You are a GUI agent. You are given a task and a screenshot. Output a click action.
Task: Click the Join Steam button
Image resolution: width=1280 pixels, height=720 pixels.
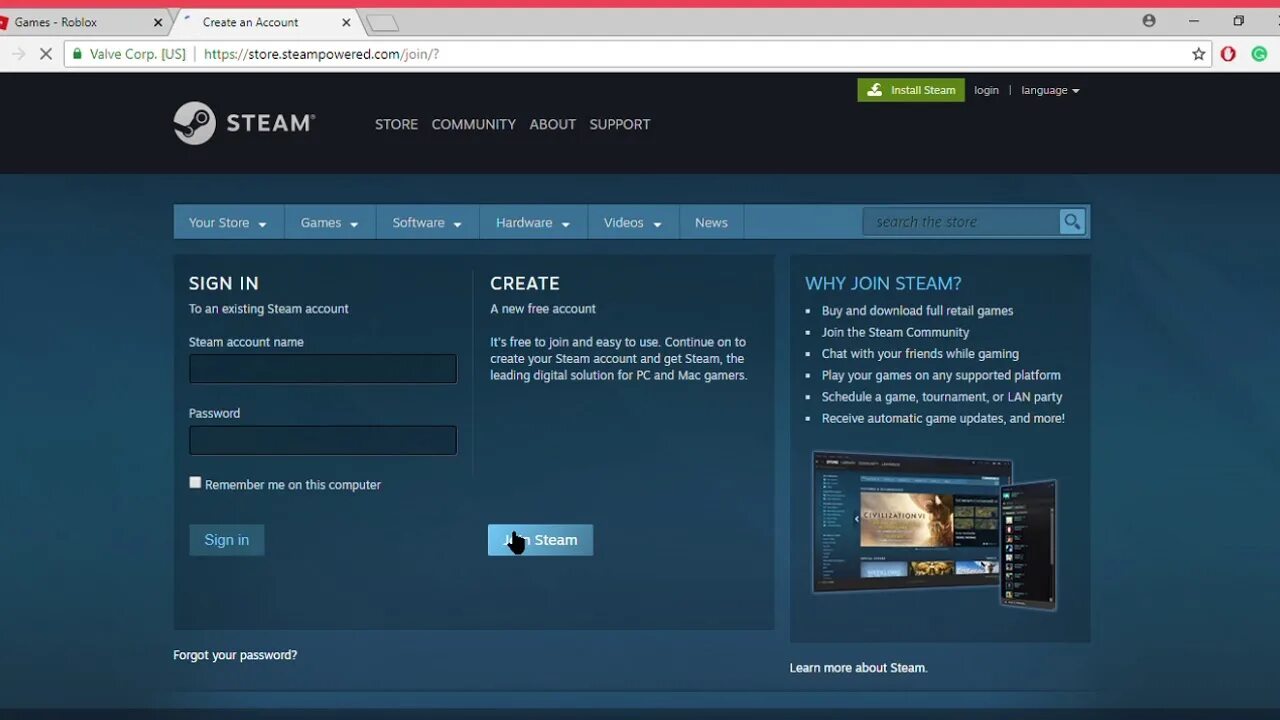click(540, 540)
